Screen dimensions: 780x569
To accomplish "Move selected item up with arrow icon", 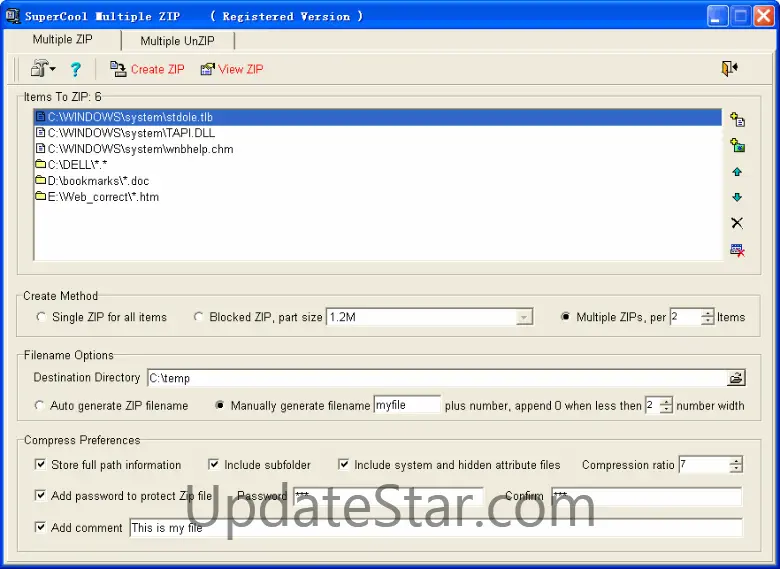I will (x=737, y=172).
